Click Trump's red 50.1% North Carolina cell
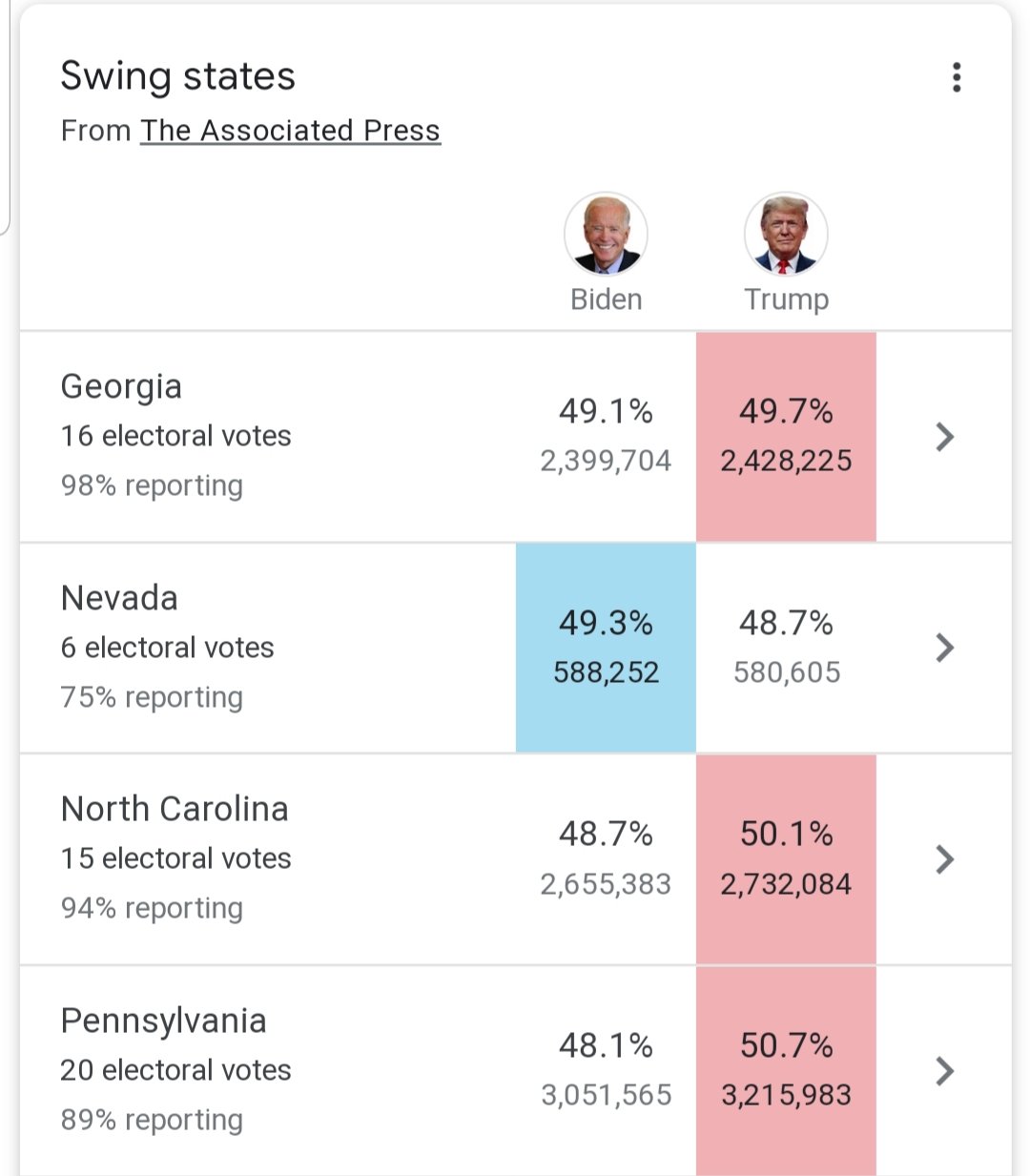This screenshot has height=1176, width=1030. click(786, 858)
